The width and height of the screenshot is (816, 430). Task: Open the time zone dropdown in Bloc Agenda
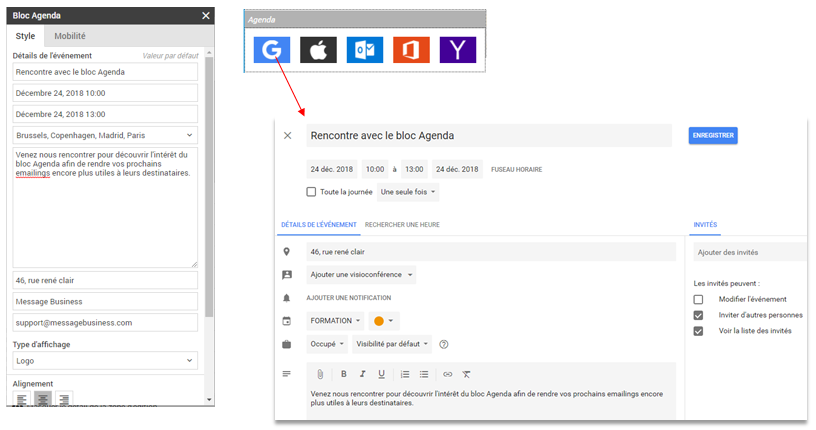click(105, 135)
